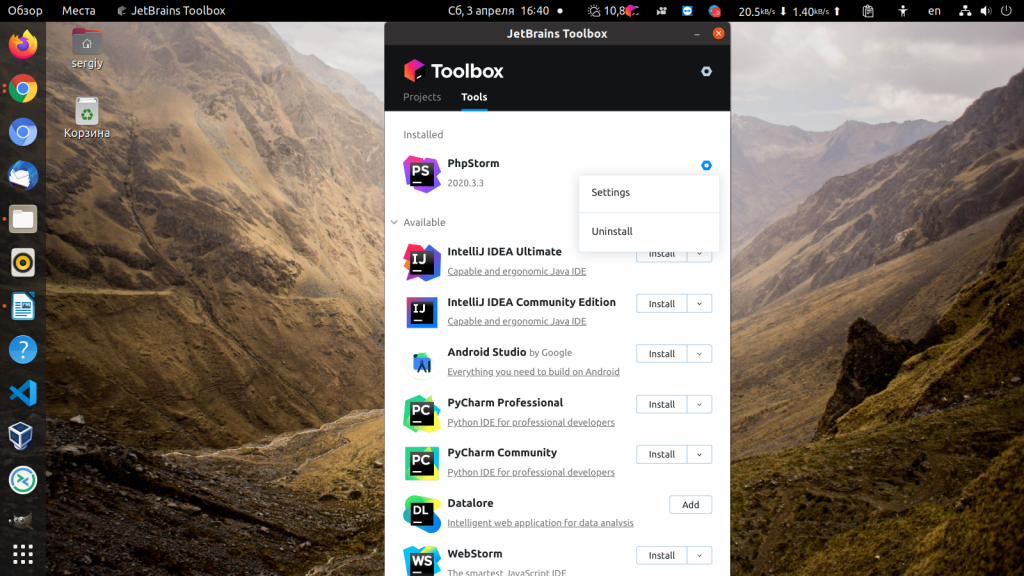Open Toolbox settings hexagon icon in header
Viewport: 1024px width, 576px height.
tap(706, 71)
